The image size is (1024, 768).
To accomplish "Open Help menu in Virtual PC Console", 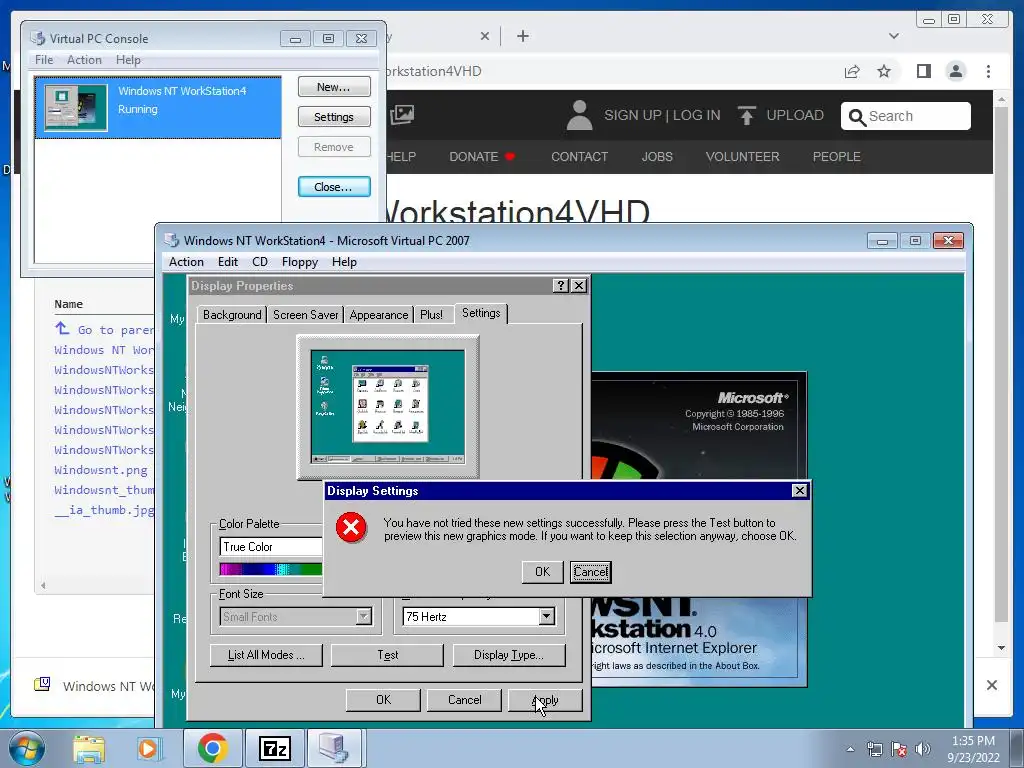I will click(128, 60).
